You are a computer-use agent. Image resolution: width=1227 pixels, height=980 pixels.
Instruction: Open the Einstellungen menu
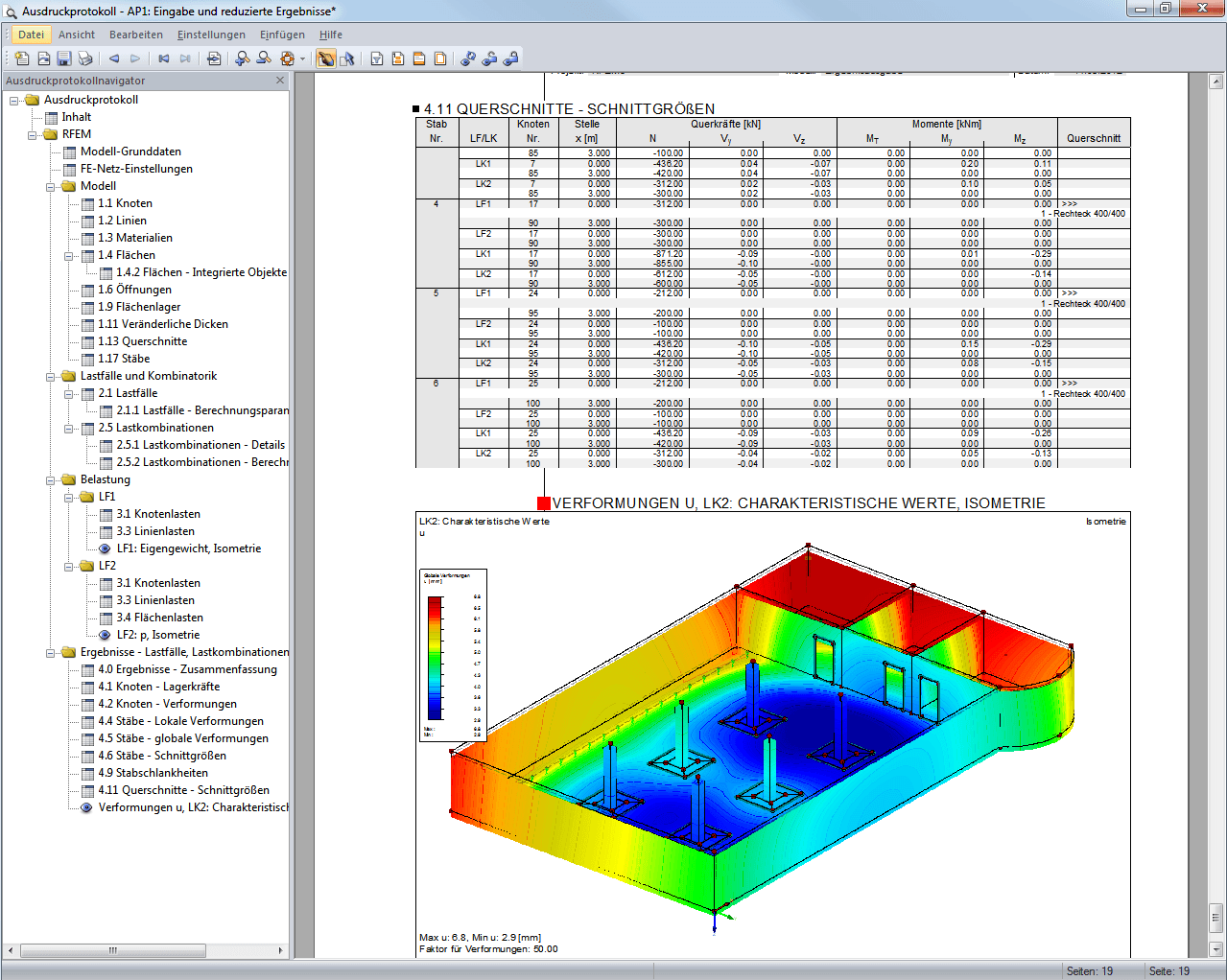[211, 35]
